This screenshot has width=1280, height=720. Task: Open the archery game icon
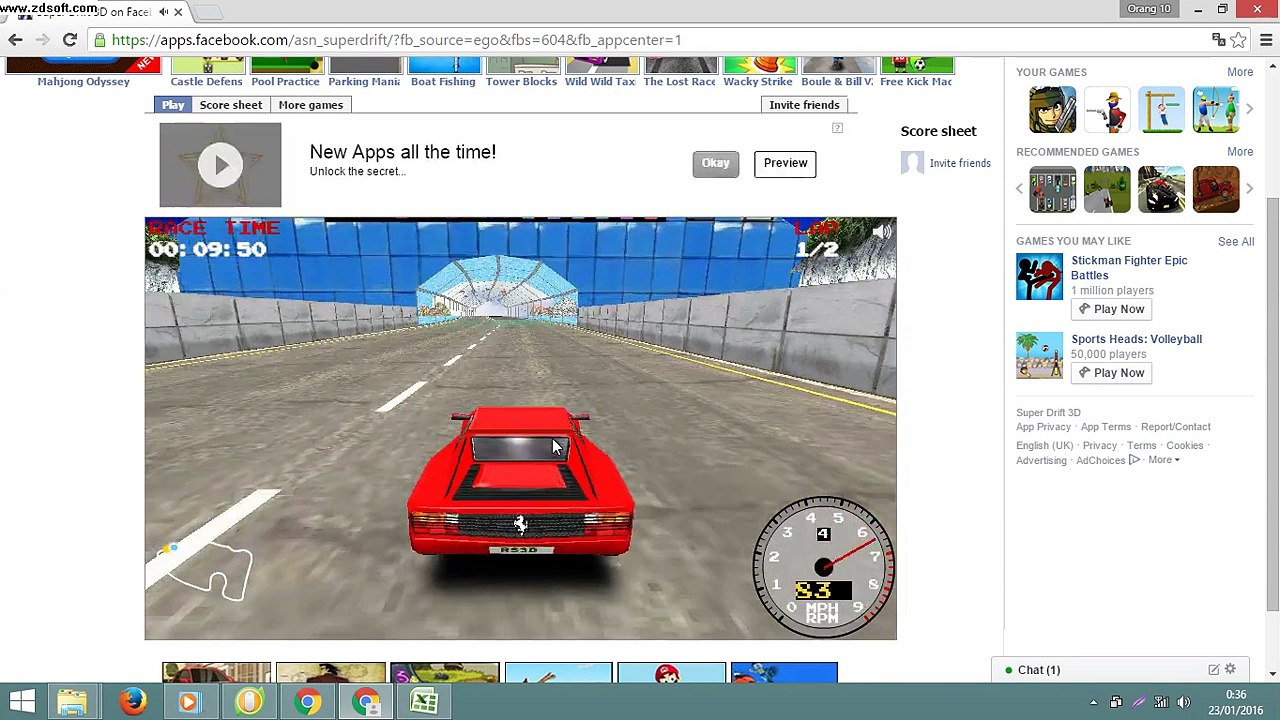click(x=1215, y=110)
